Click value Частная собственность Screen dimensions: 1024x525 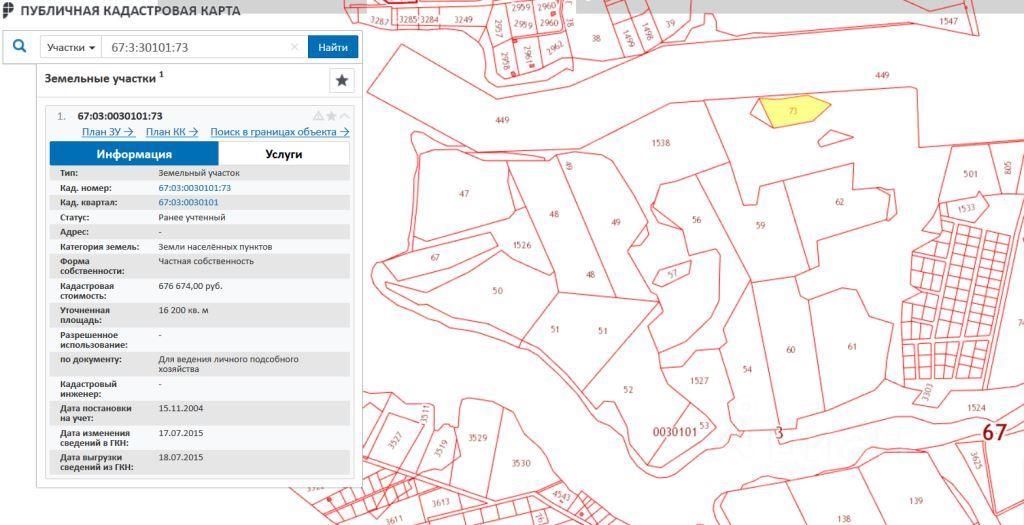(x=206, y=261)
